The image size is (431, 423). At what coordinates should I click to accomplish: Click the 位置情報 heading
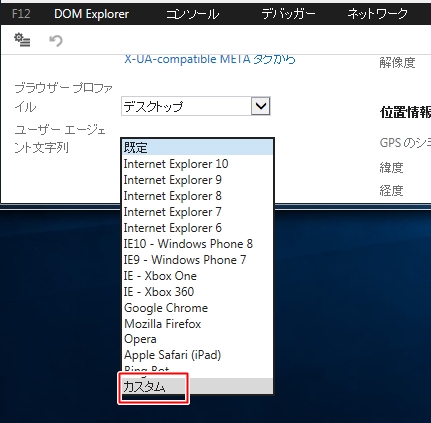(405, 113)
